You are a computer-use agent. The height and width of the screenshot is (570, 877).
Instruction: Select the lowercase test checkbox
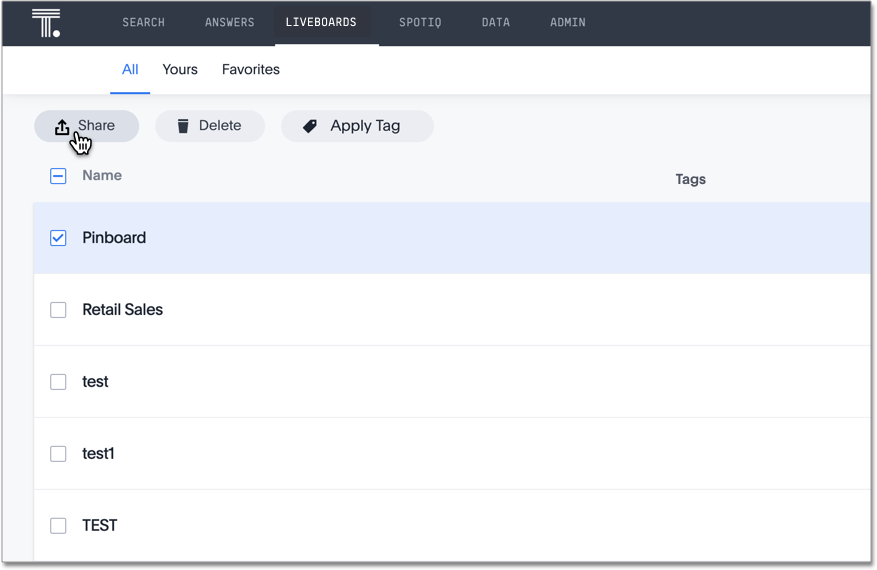tap(58, 382)
